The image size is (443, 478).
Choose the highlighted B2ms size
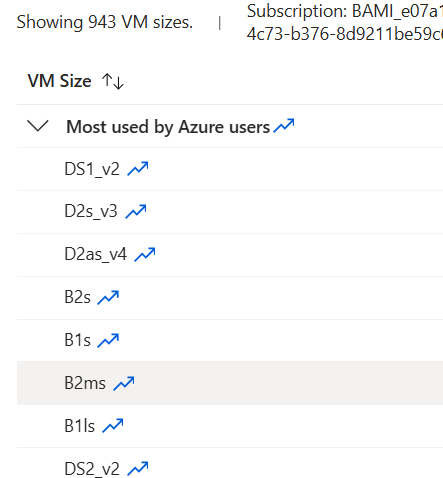pos(230,383)
